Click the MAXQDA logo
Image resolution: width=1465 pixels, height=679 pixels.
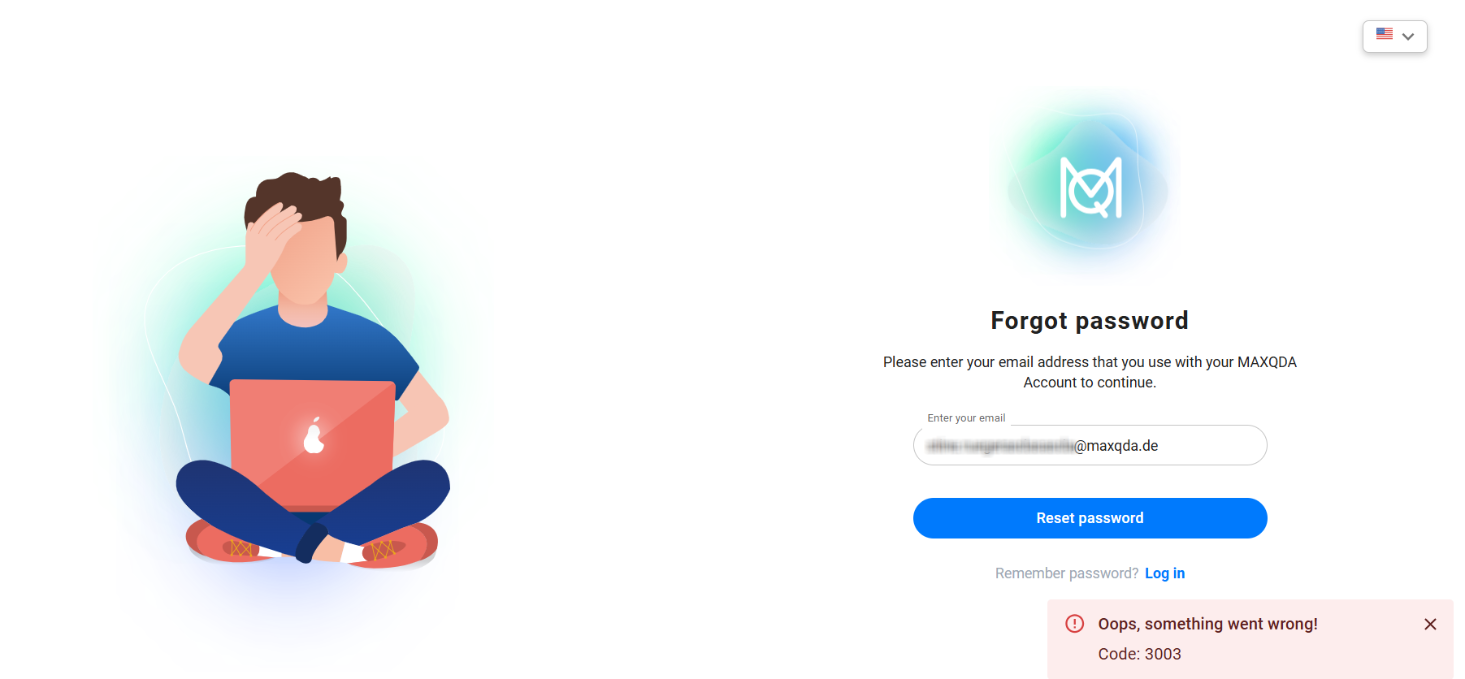tap(1090, 187)
